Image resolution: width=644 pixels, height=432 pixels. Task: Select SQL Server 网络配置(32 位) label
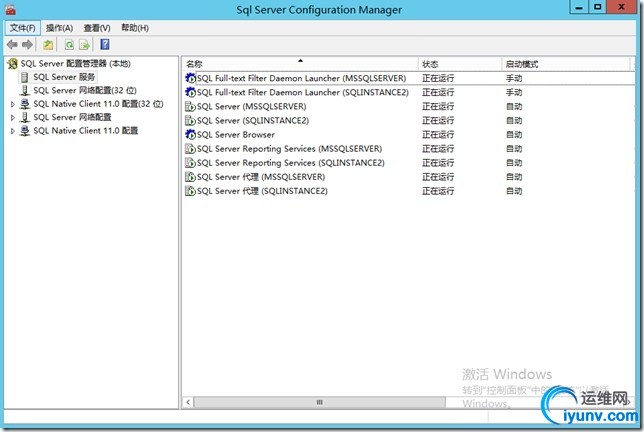pyautogui.click(x=85, y=90)
